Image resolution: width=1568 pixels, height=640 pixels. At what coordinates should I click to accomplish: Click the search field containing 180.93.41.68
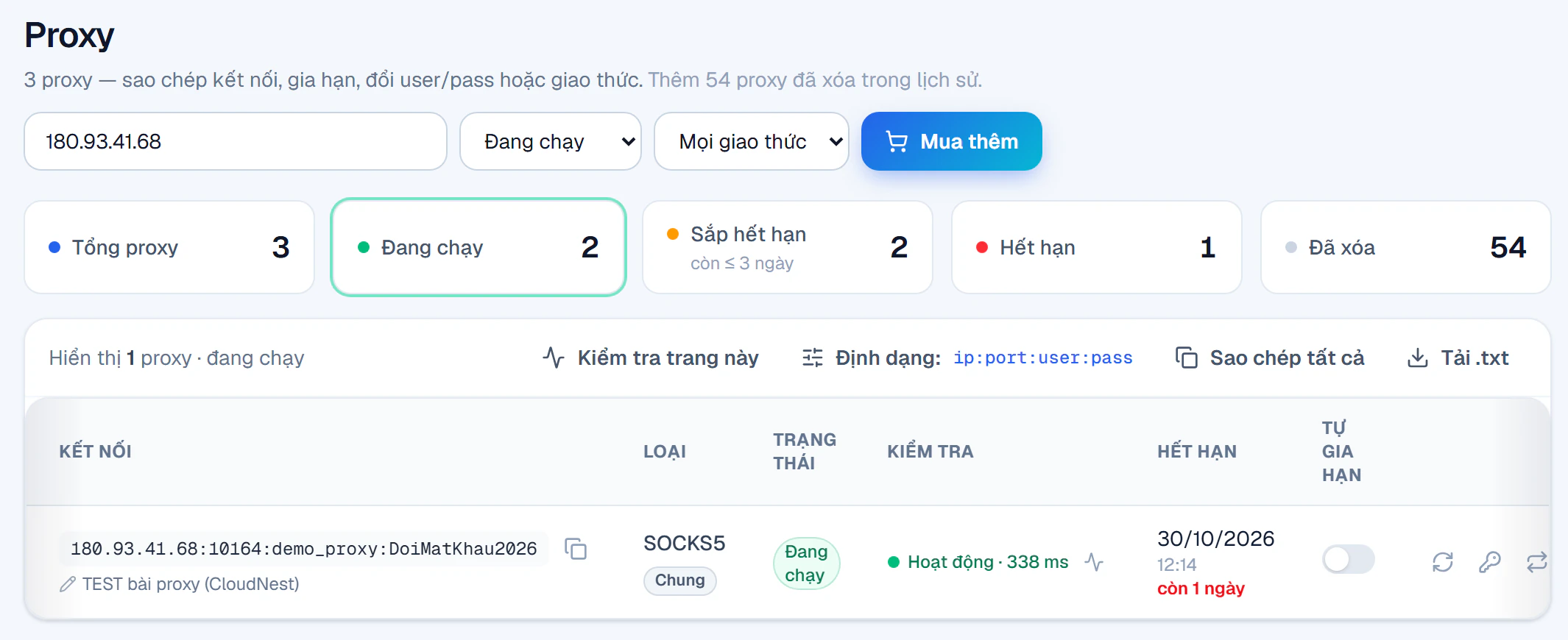pyautogui.click(x=236, y=141)
